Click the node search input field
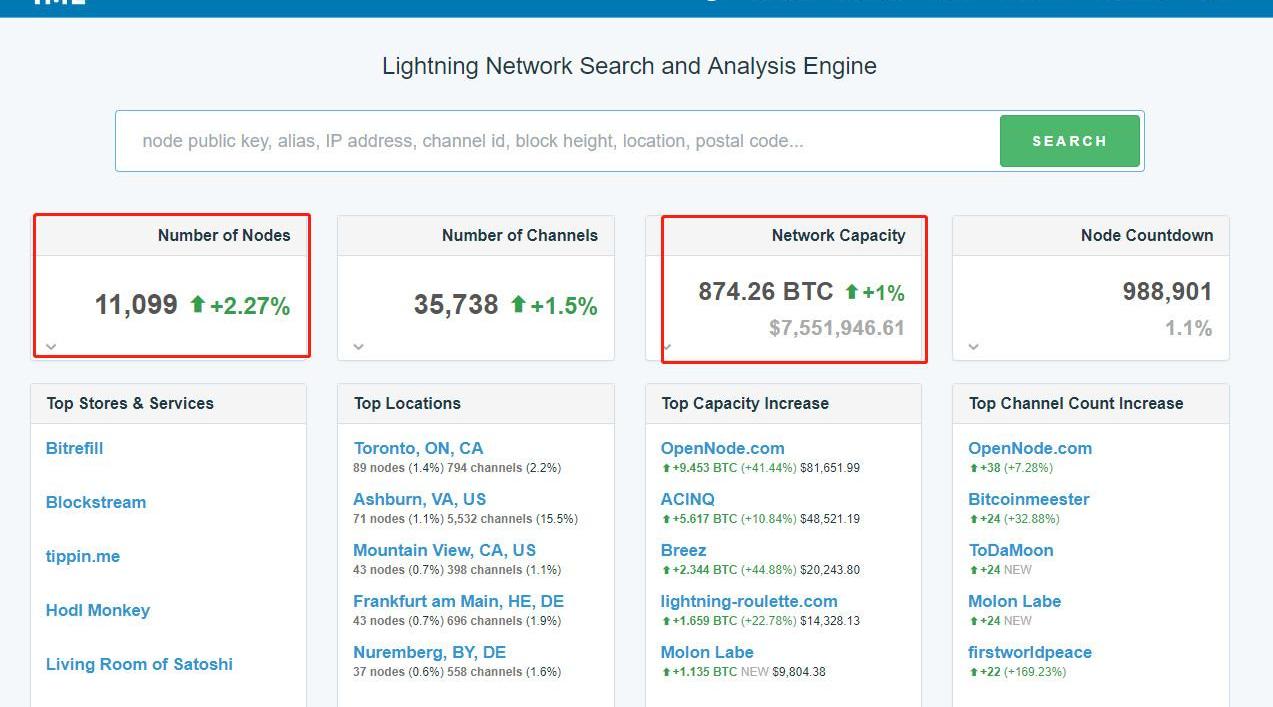This screenshot has width=1273, height=707. pyautogui.click(x=558, y=141)
